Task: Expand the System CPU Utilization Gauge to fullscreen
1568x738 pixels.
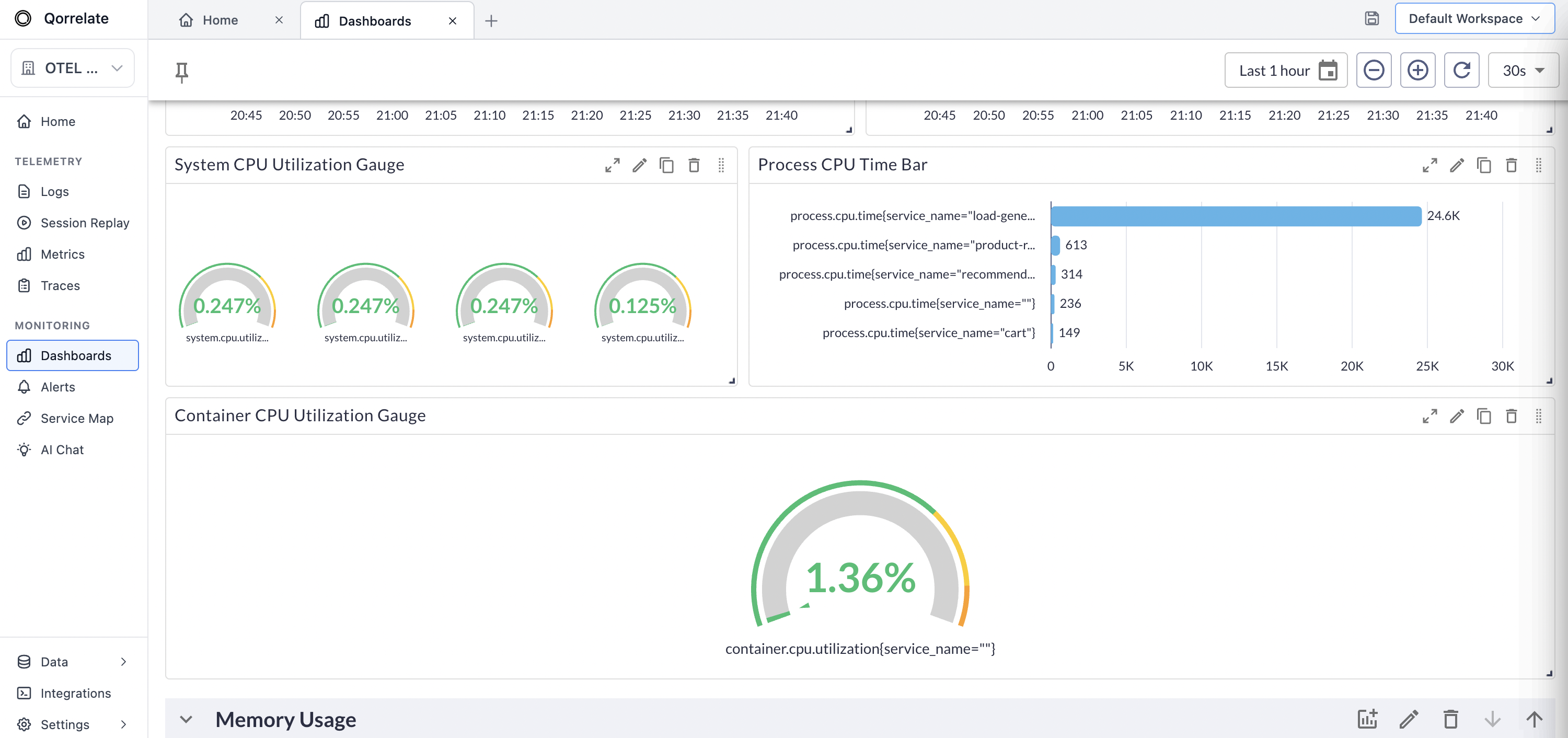Action: click(x=613, y=165)
